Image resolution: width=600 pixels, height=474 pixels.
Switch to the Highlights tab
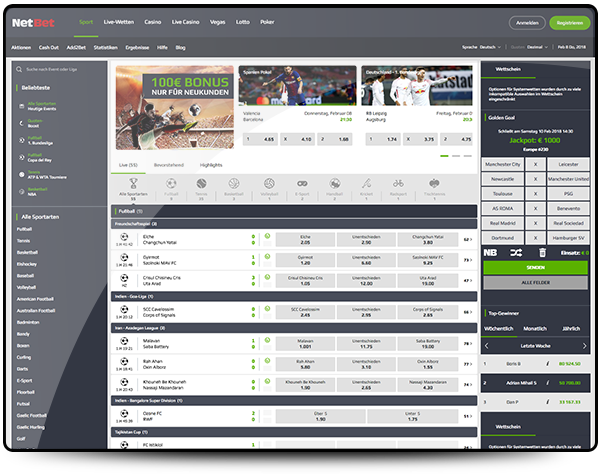click(x=211, y=165)
